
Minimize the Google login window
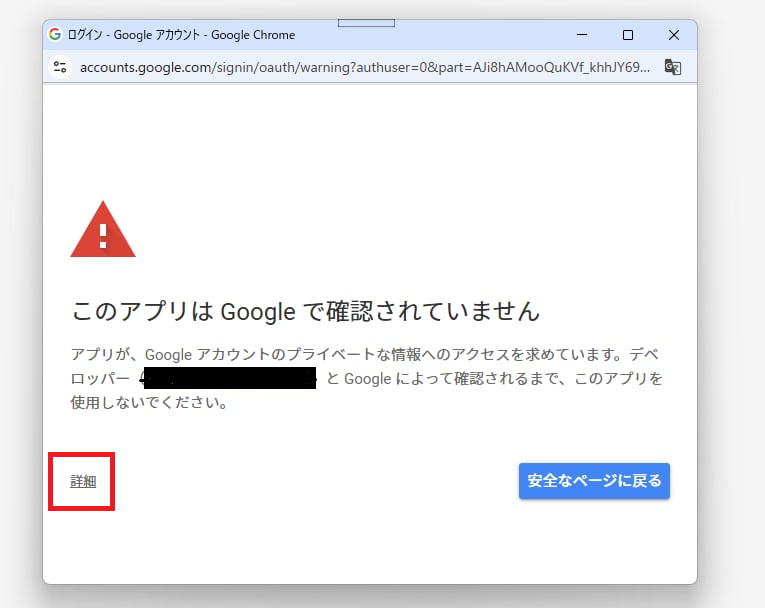tap(581, 35)
